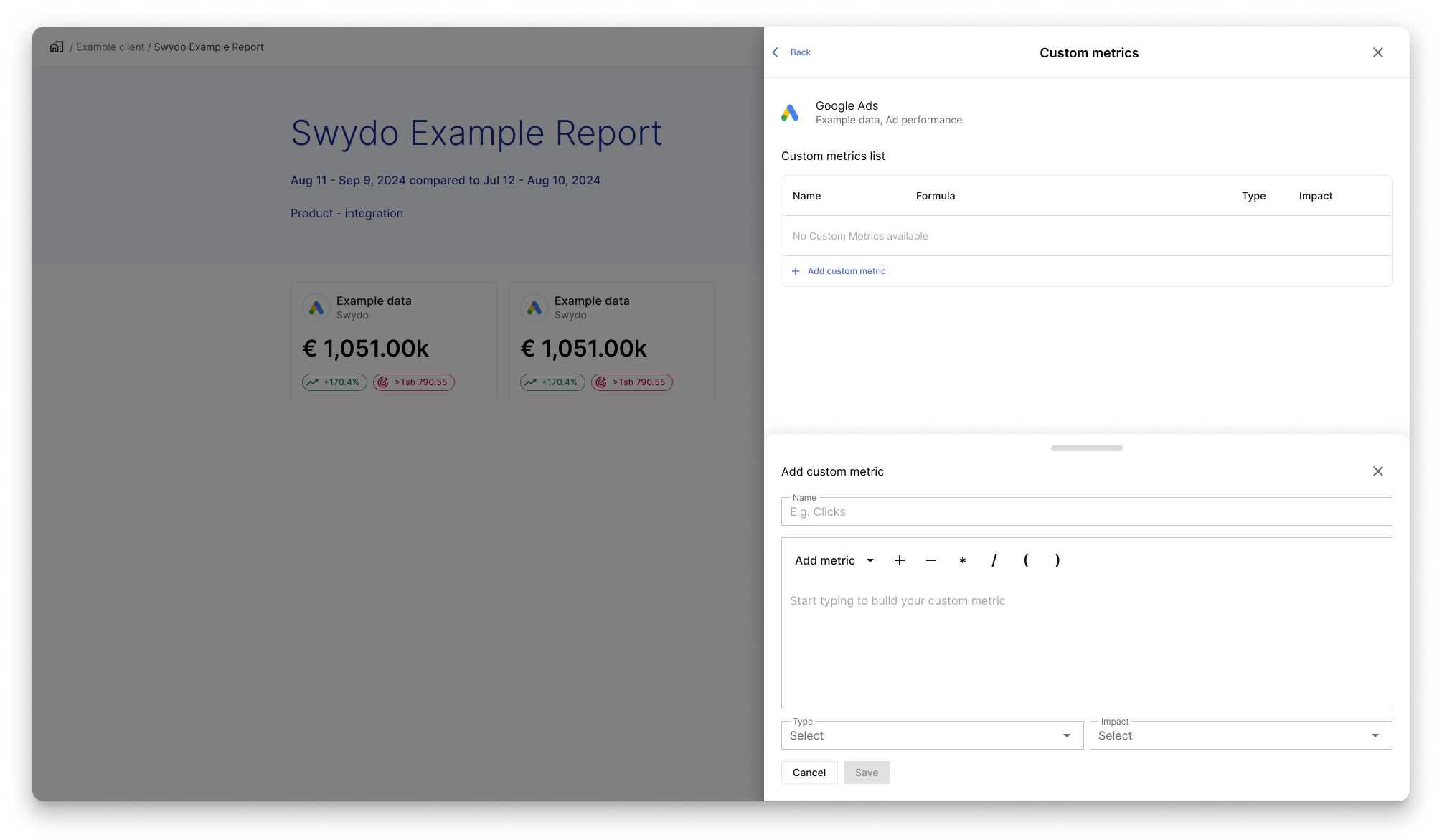
Task: Click the Save button
Action: (x=867, y=773)
